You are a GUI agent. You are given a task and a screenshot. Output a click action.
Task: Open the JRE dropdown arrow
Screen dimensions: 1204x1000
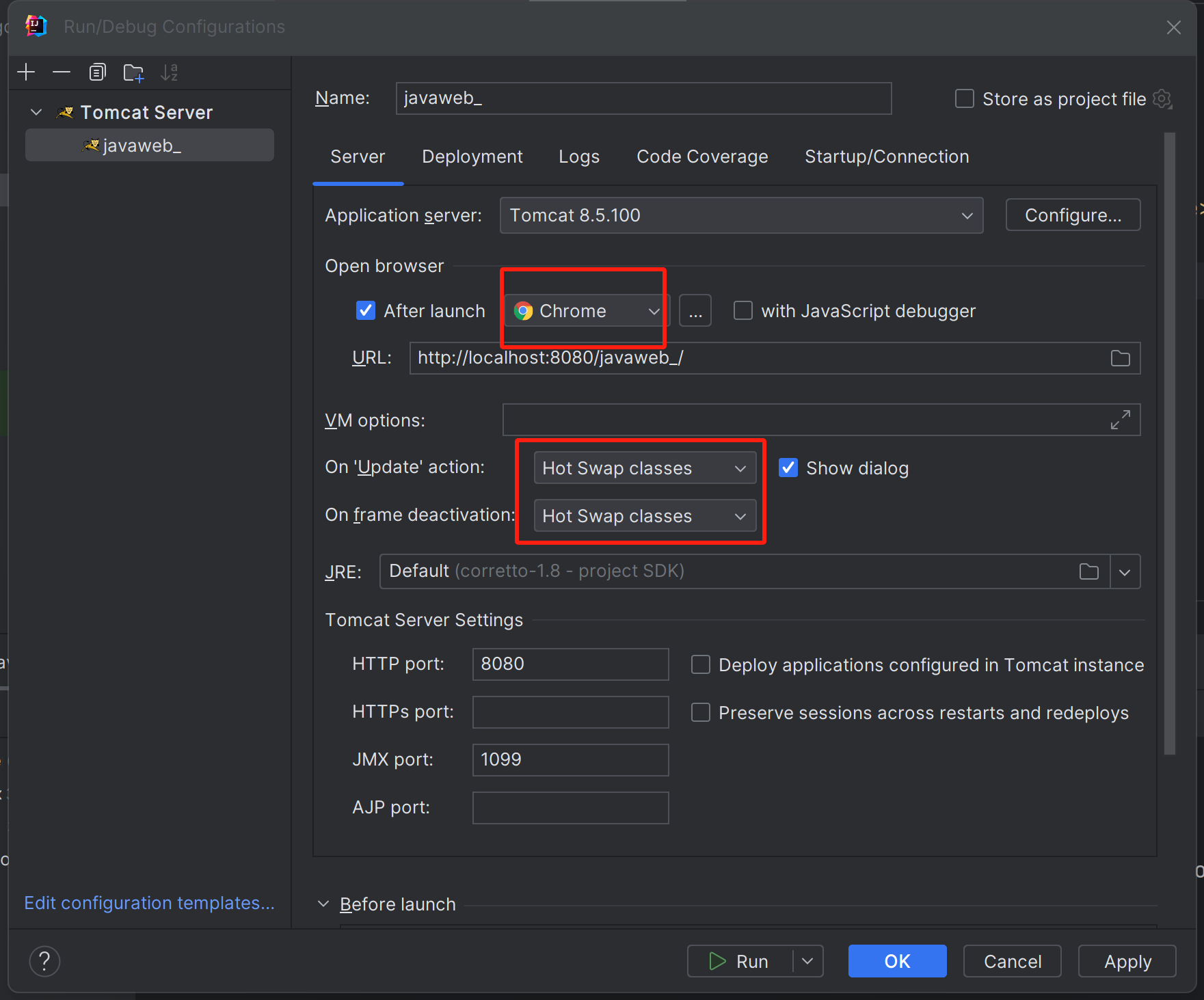(1125, 571)
